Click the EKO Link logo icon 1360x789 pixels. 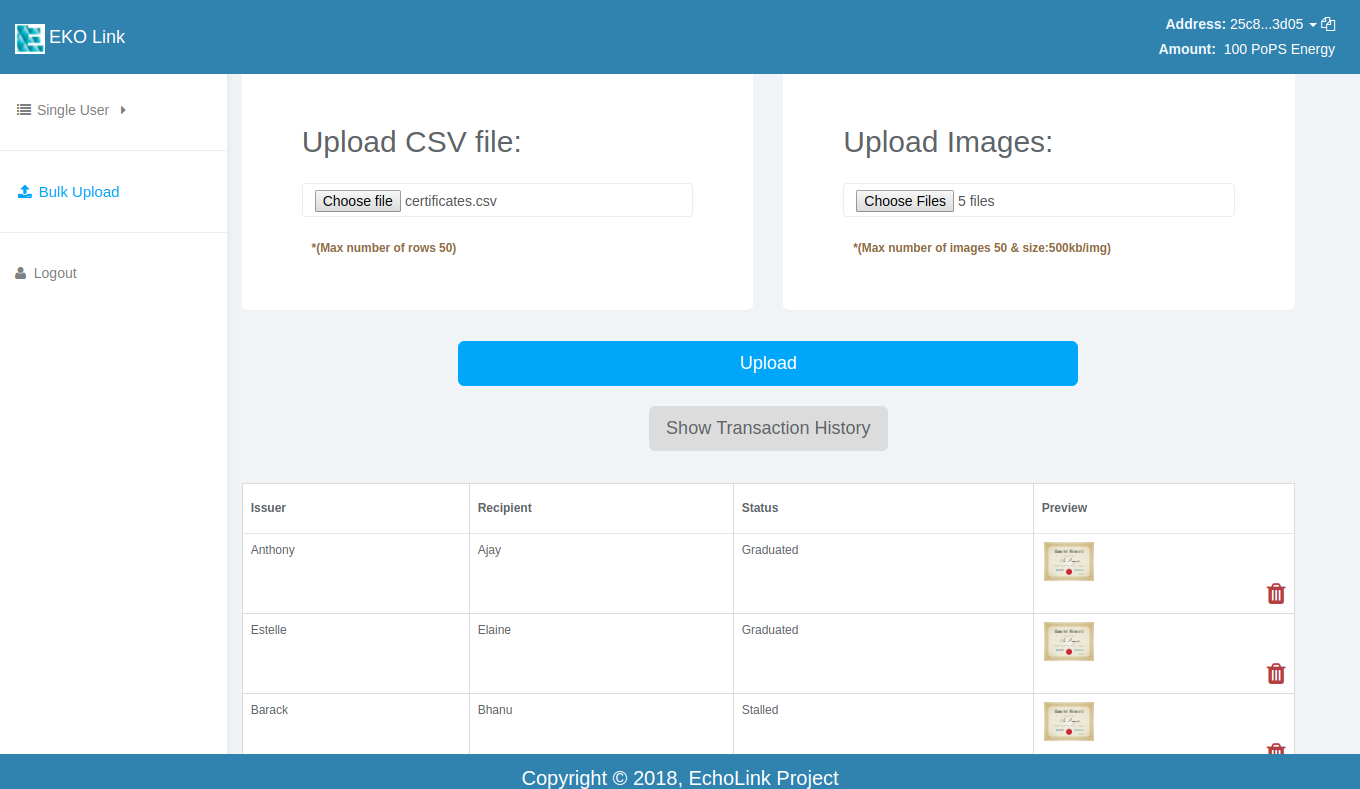(x=30, y=38)
